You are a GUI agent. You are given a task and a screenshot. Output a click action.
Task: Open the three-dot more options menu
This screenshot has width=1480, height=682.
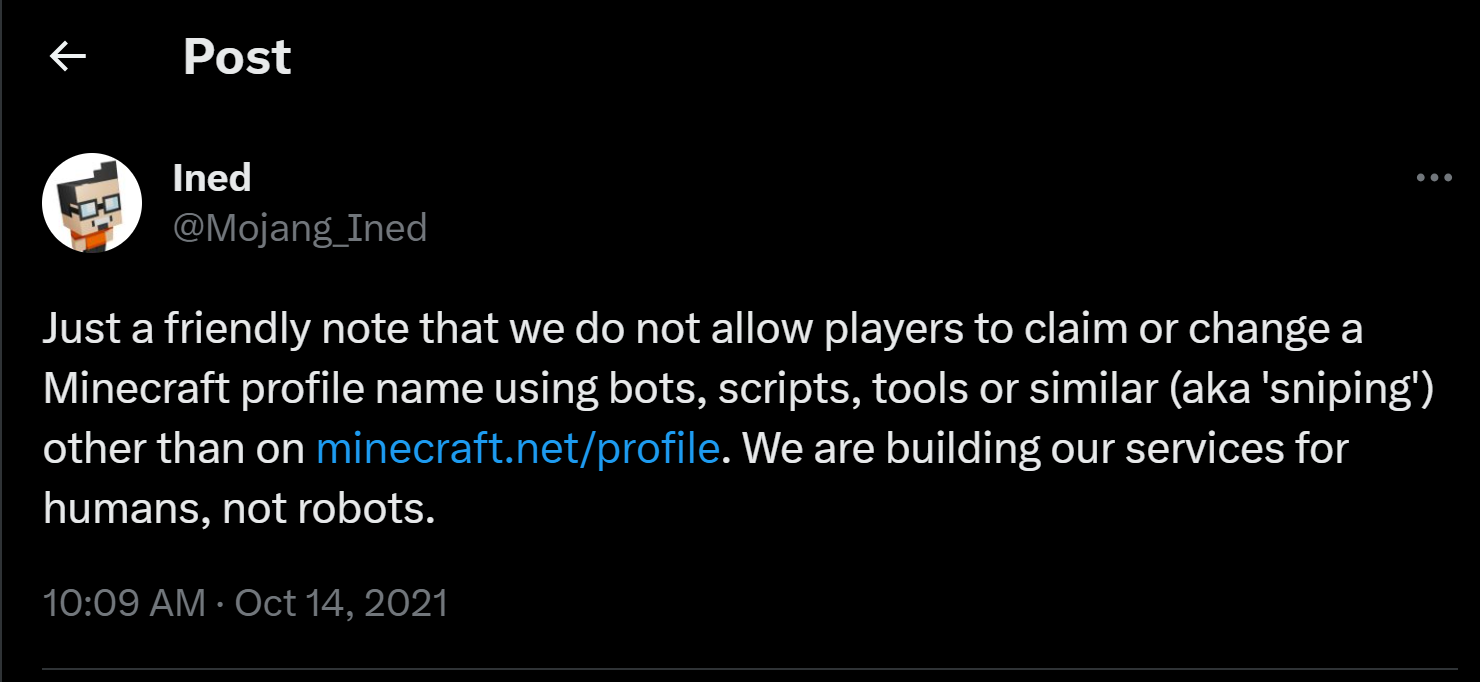(1434, 179)
